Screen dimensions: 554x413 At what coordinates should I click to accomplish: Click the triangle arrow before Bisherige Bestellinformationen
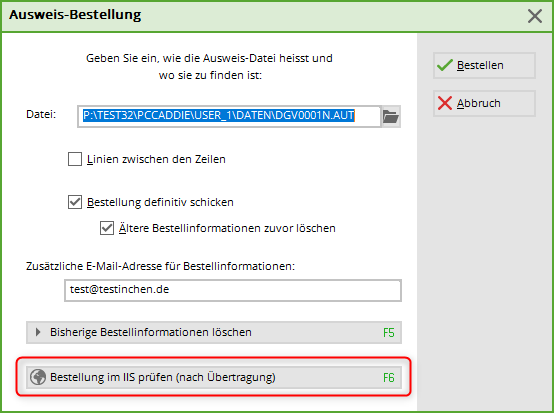(x=38, y=332)
